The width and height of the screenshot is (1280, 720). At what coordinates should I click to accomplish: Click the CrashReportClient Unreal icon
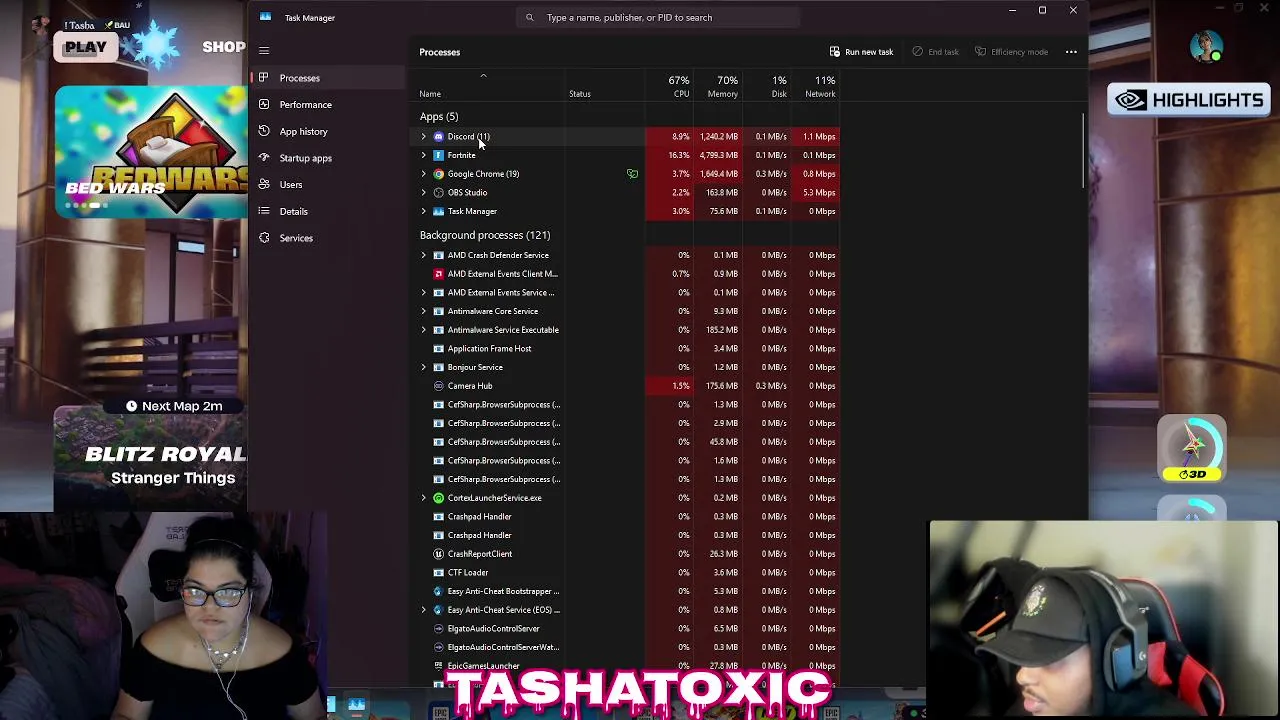[438, 554]
